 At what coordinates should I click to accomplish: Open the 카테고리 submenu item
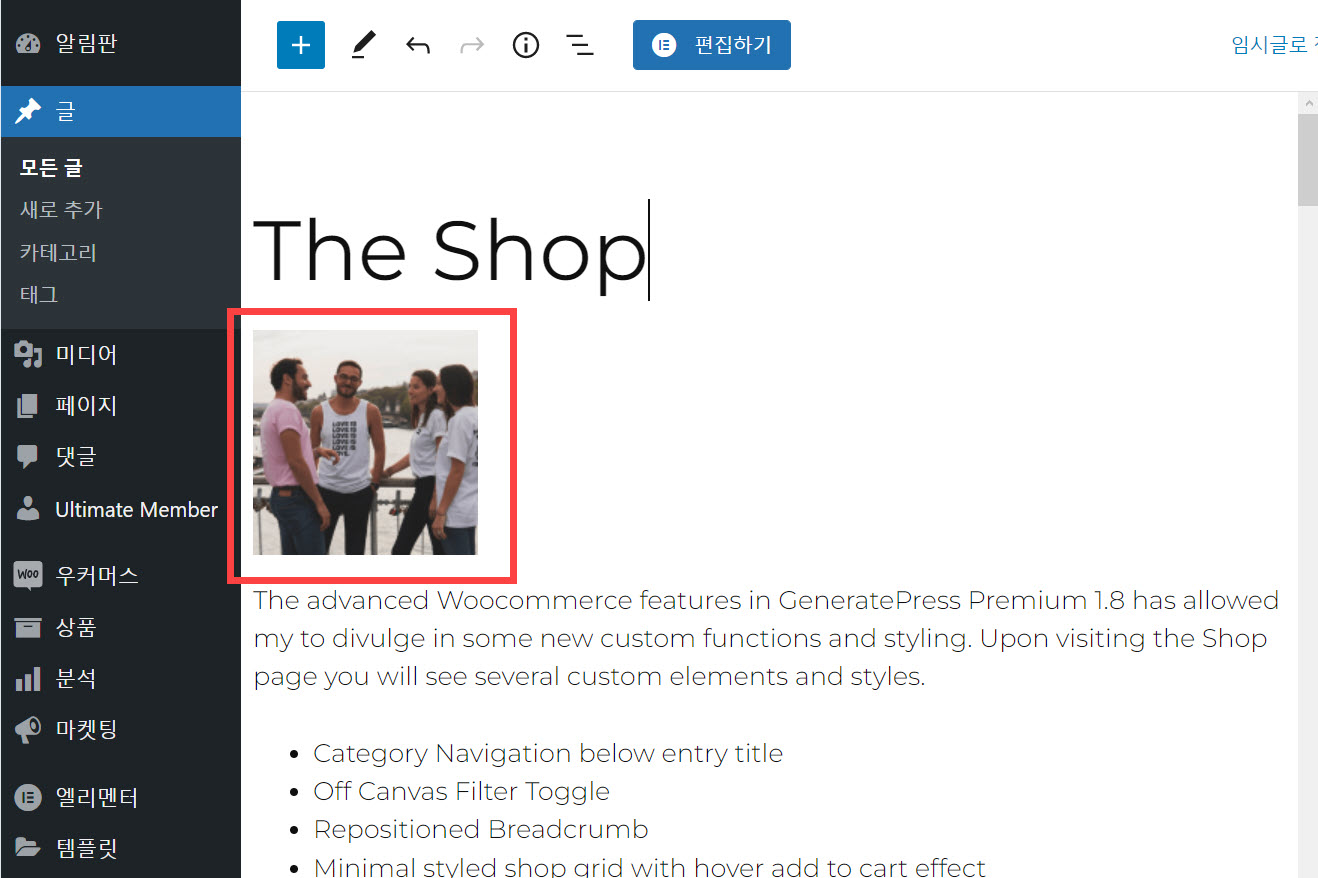(x=58, y=252)
